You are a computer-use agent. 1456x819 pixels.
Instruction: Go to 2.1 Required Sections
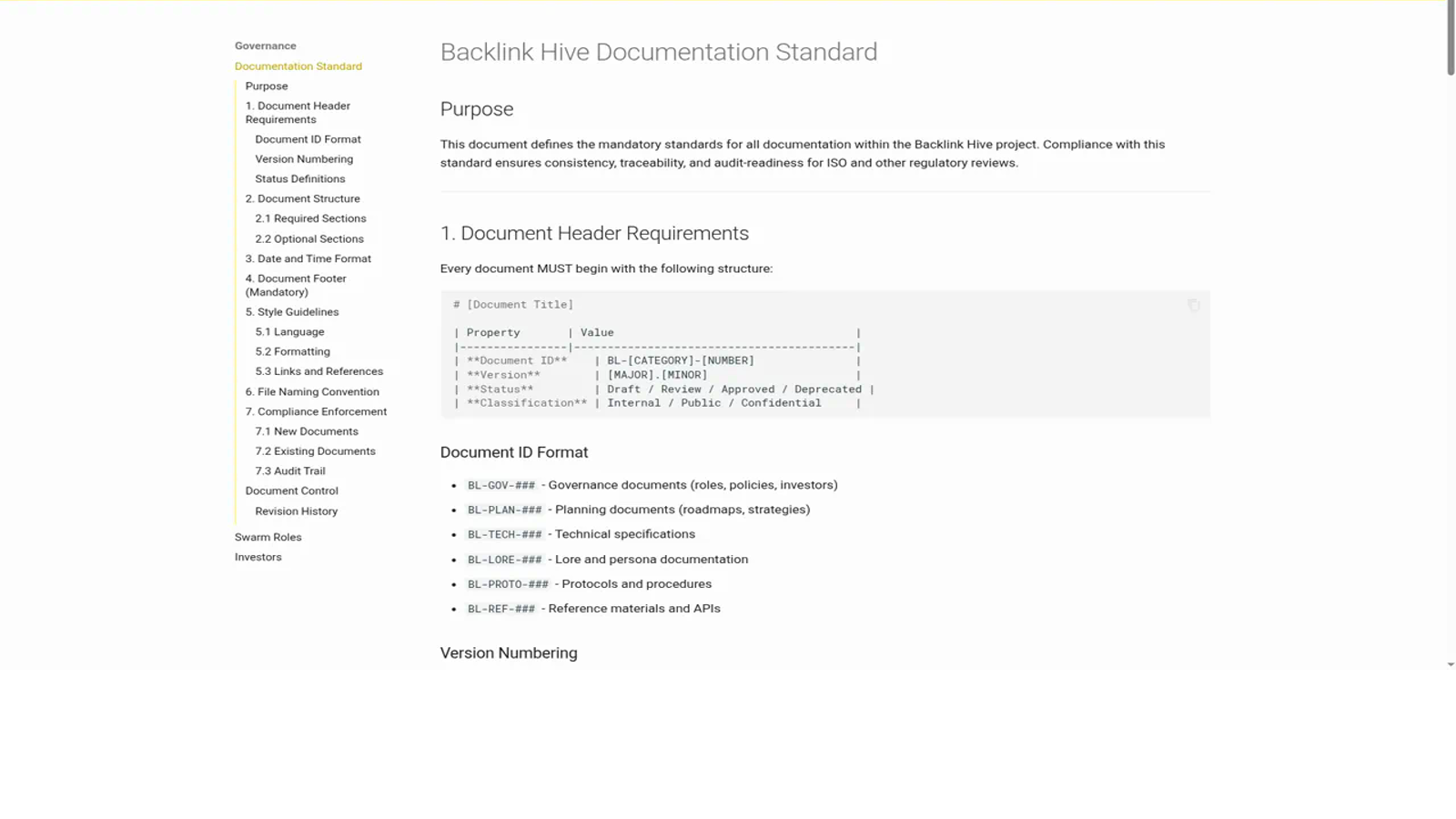(x=310, y=218)
